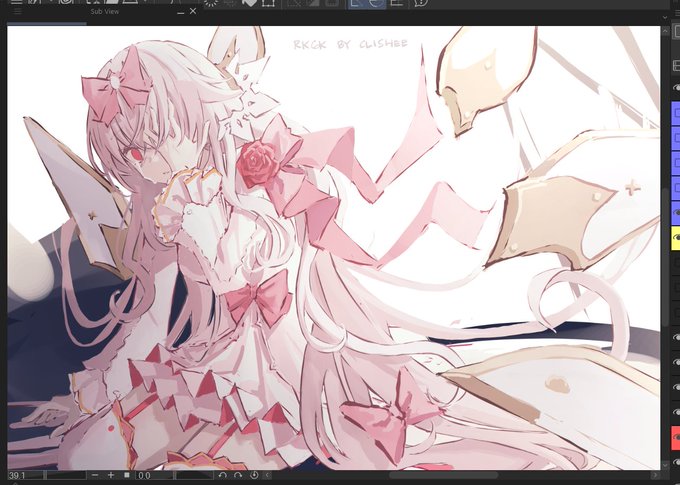Rotate the Sub View image right
680x485 pixels.
click(238, 475)
